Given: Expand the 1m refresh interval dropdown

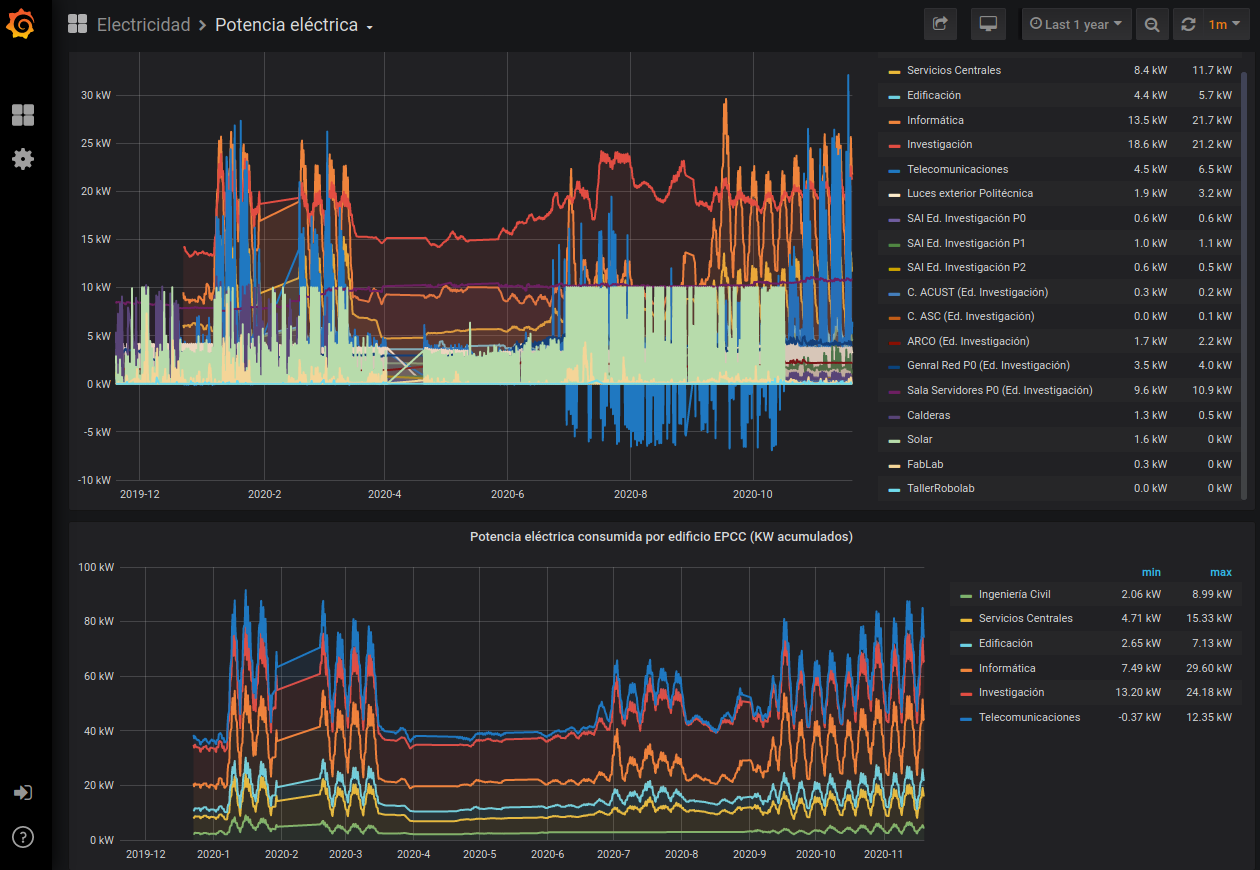Looking at the screenshot, I should pos(1224,24).
